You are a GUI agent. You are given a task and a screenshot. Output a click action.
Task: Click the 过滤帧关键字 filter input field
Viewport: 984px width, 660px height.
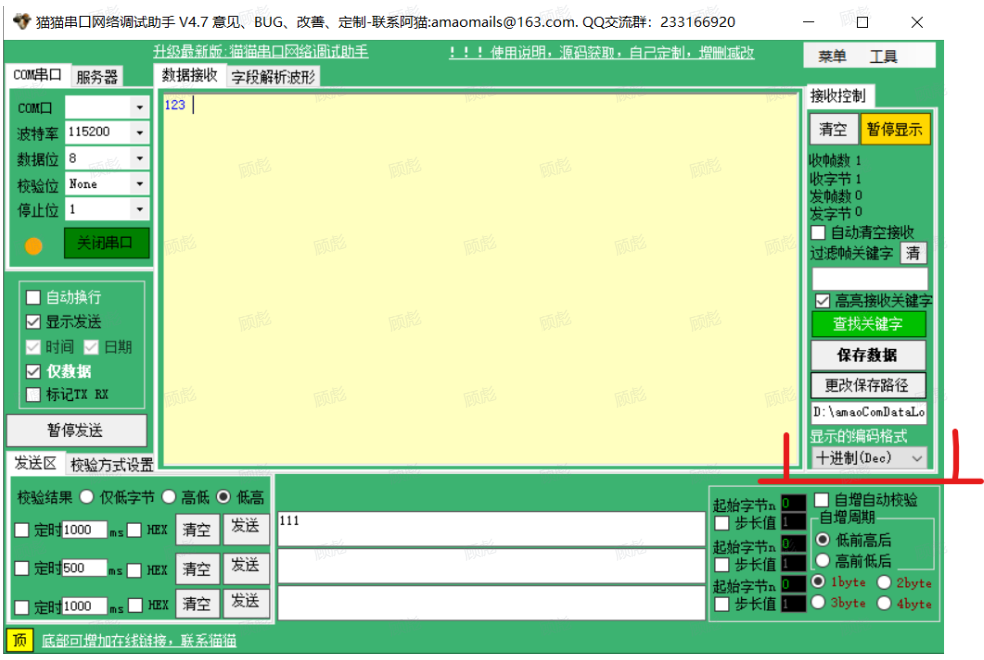coord(868,279)
